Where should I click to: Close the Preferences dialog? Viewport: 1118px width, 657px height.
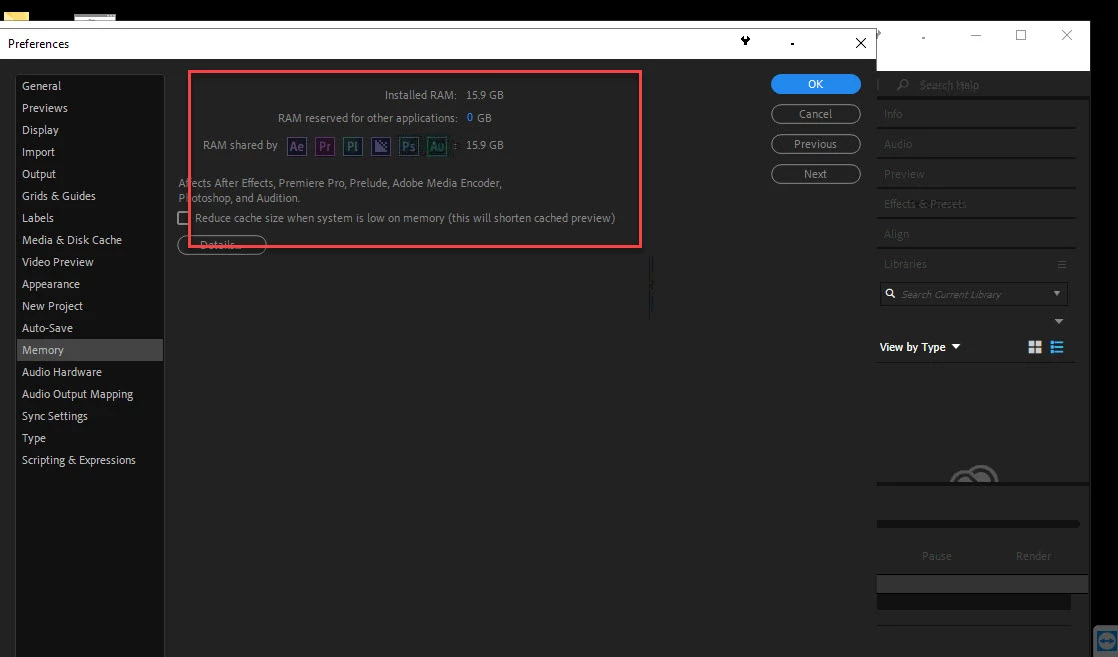coord(861,44)
